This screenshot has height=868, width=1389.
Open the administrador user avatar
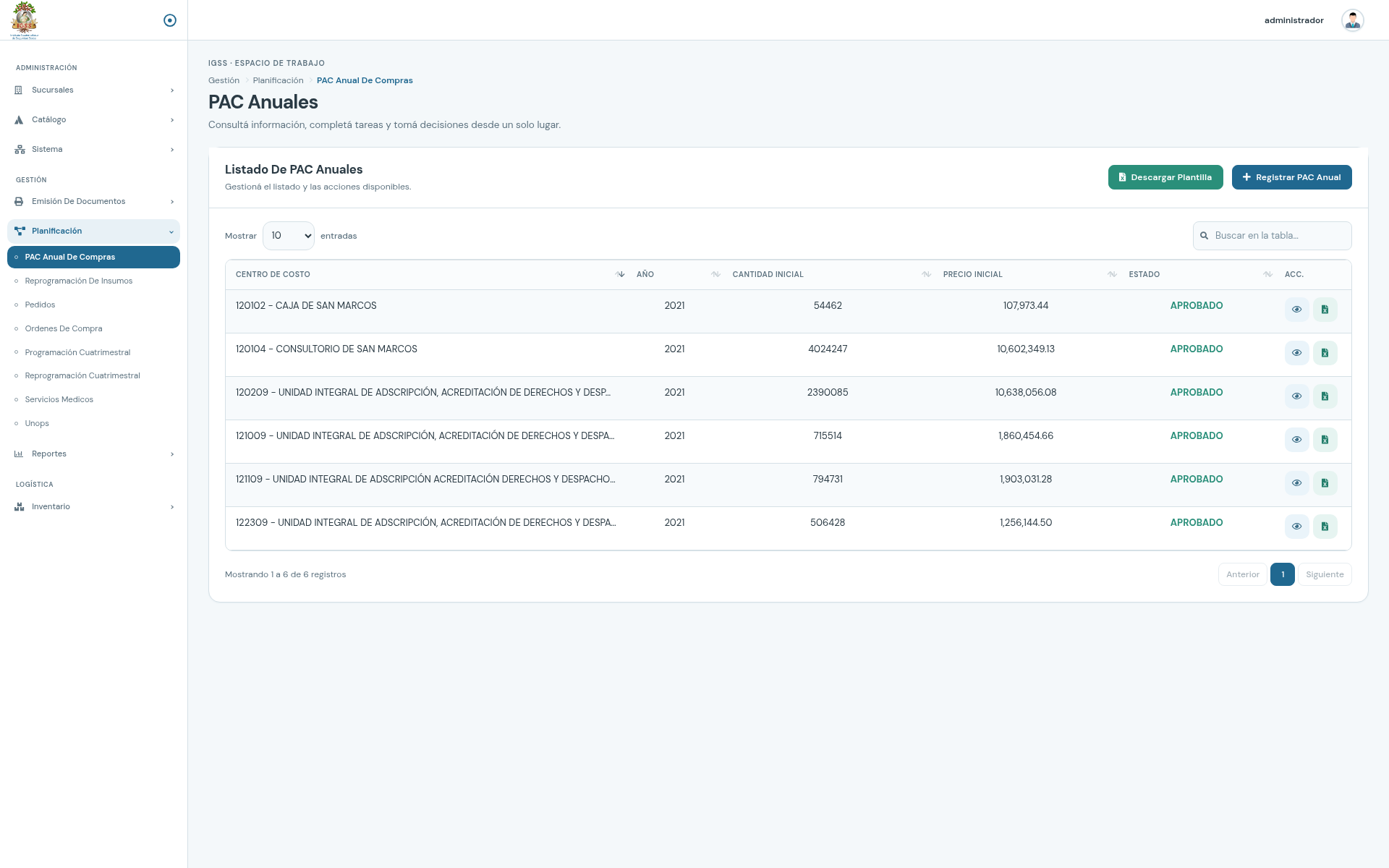point(1352,20)
